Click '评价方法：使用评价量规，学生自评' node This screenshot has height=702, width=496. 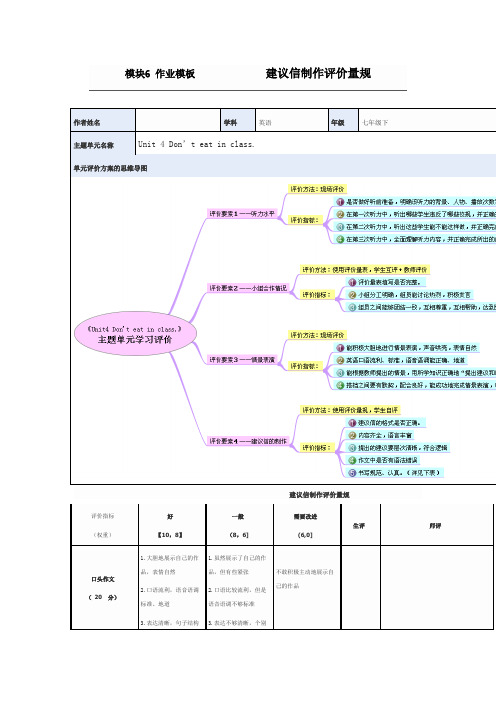coord(350,410)
